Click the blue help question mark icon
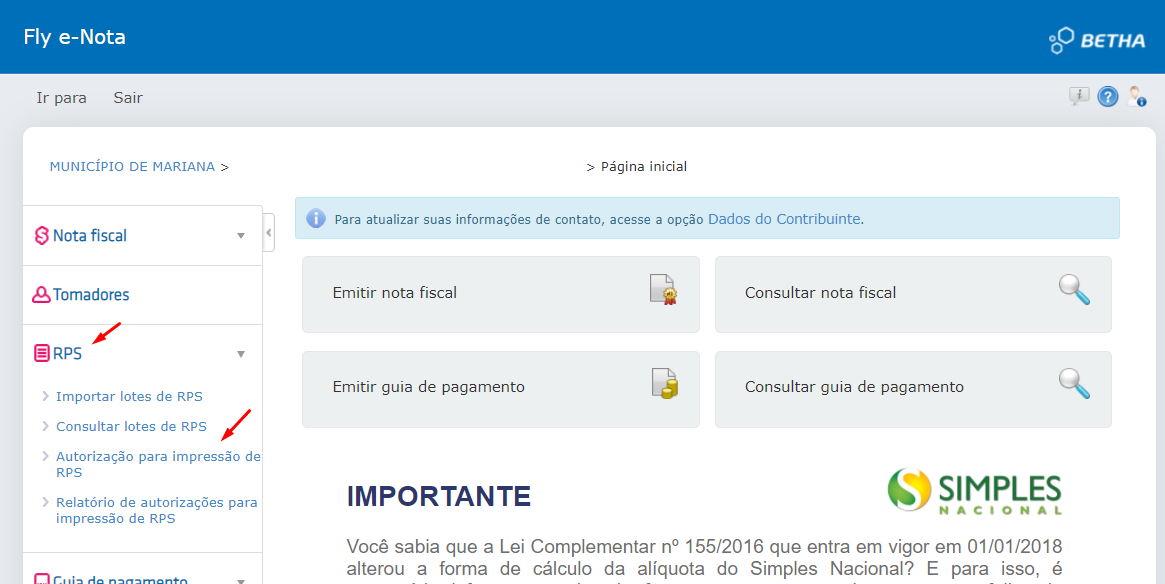The image size is (1165, 584). click(1108, 97)
